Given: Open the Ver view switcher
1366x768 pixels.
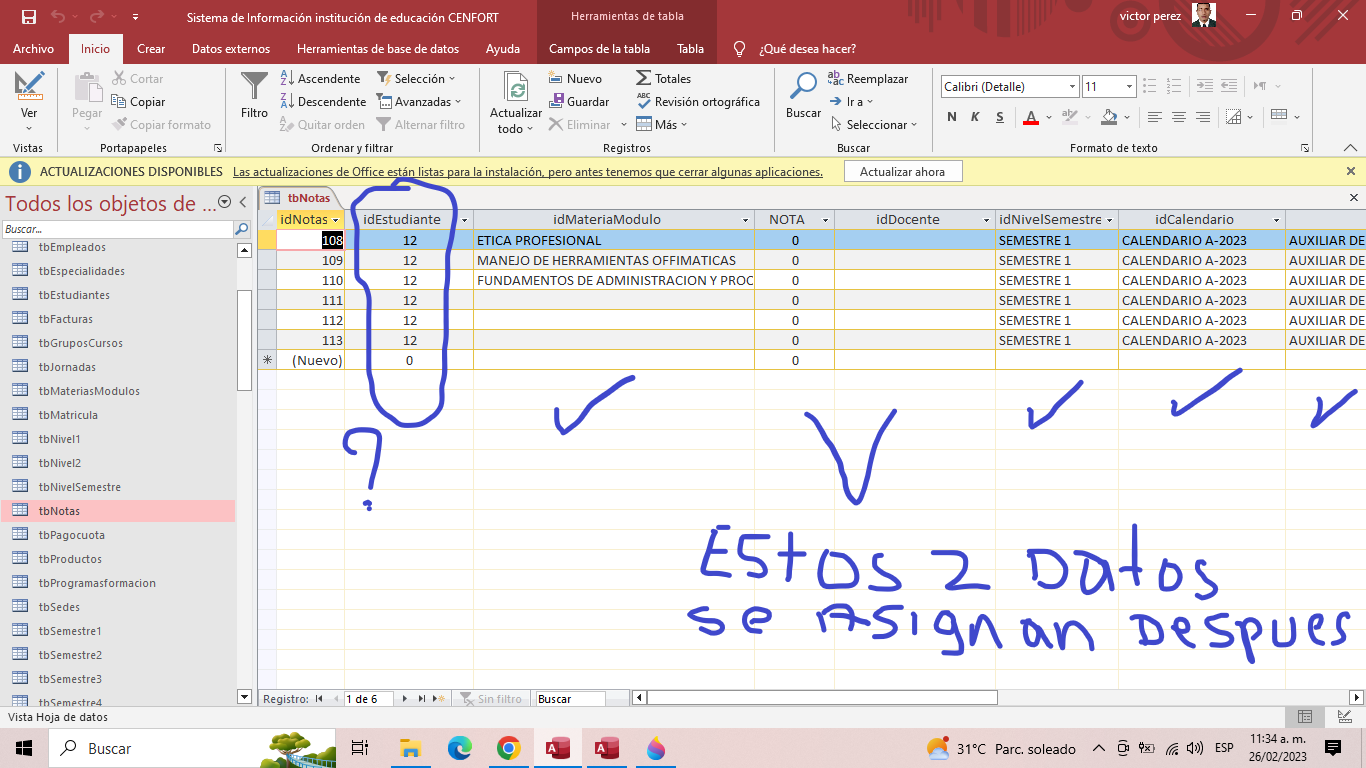Looking at the screenshot, I should point(29,100).
